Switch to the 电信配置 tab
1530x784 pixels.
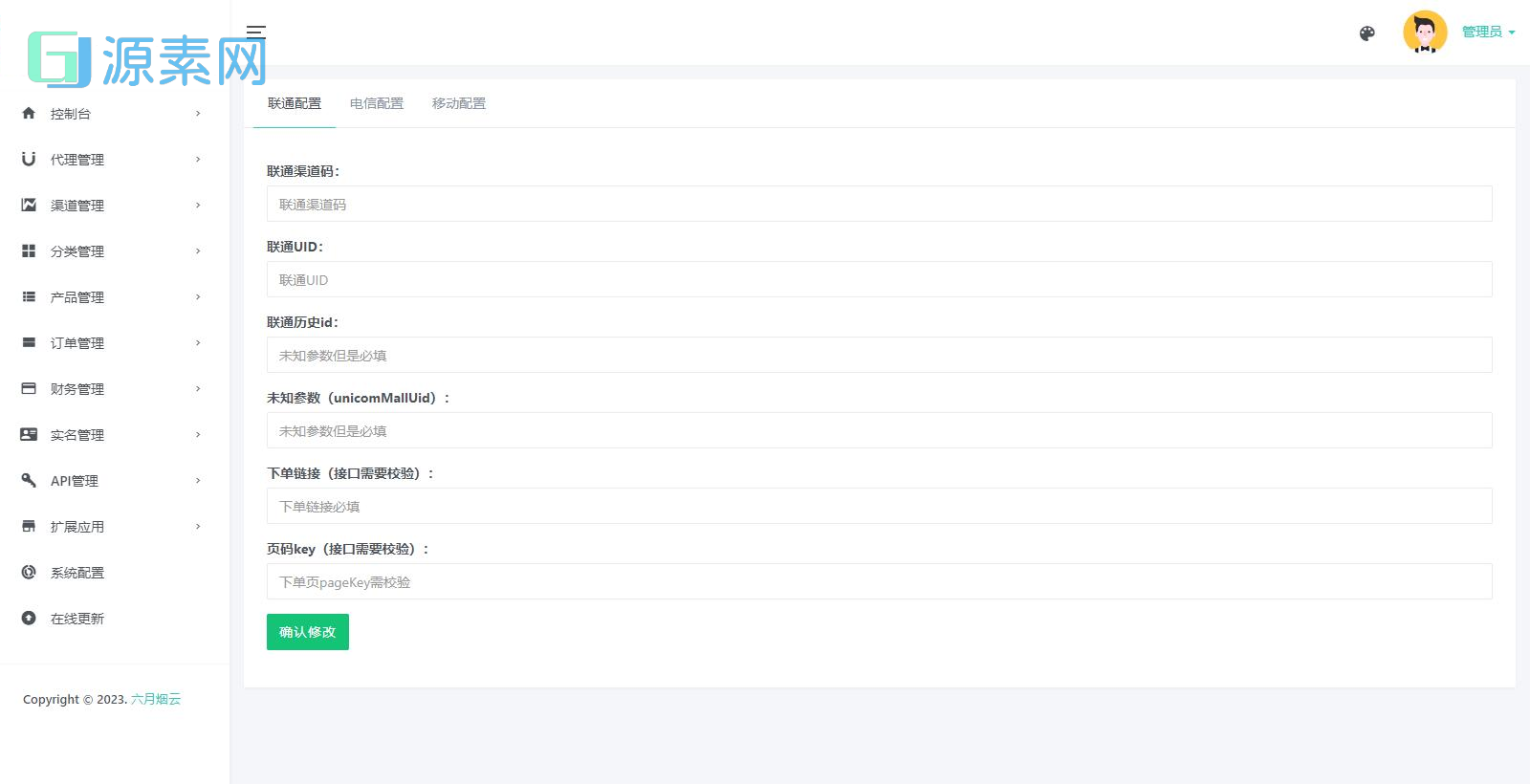tap(377, 103)
